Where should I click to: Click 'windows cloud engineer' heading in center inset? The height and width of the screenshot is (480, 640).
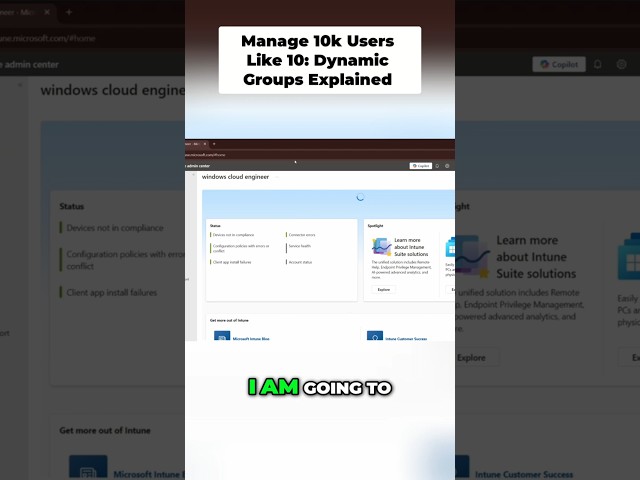236,177
